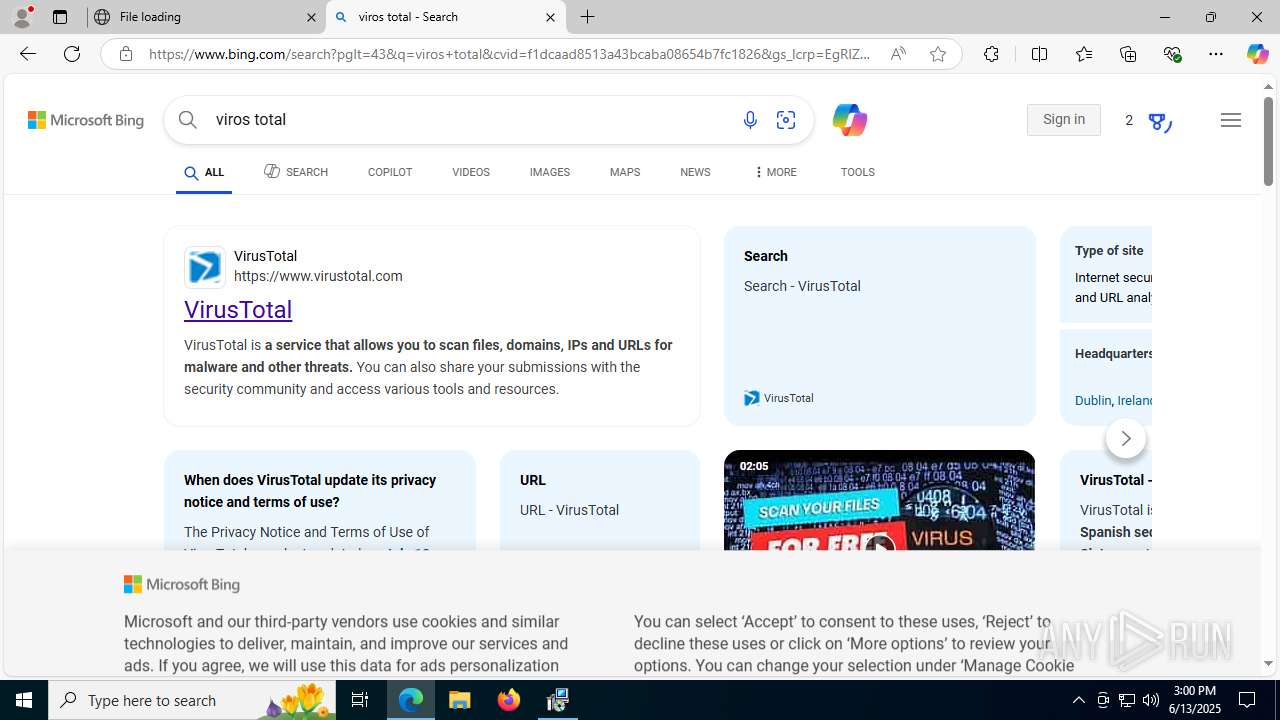Image resolution: width=1280 pixels, height=720 pixels.
Task: Open the volume control in tray
Action: (x=1151, y=700)
